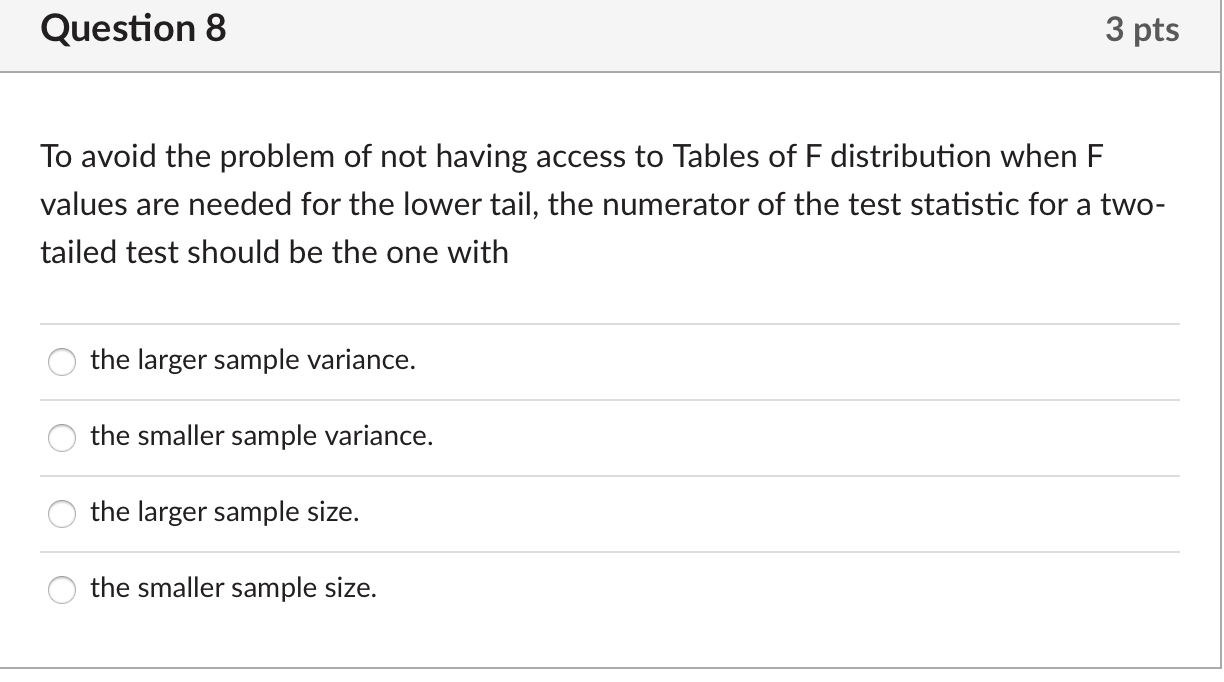
Task: Select the radio button for larger sample size
Action: tap(62, 514)
